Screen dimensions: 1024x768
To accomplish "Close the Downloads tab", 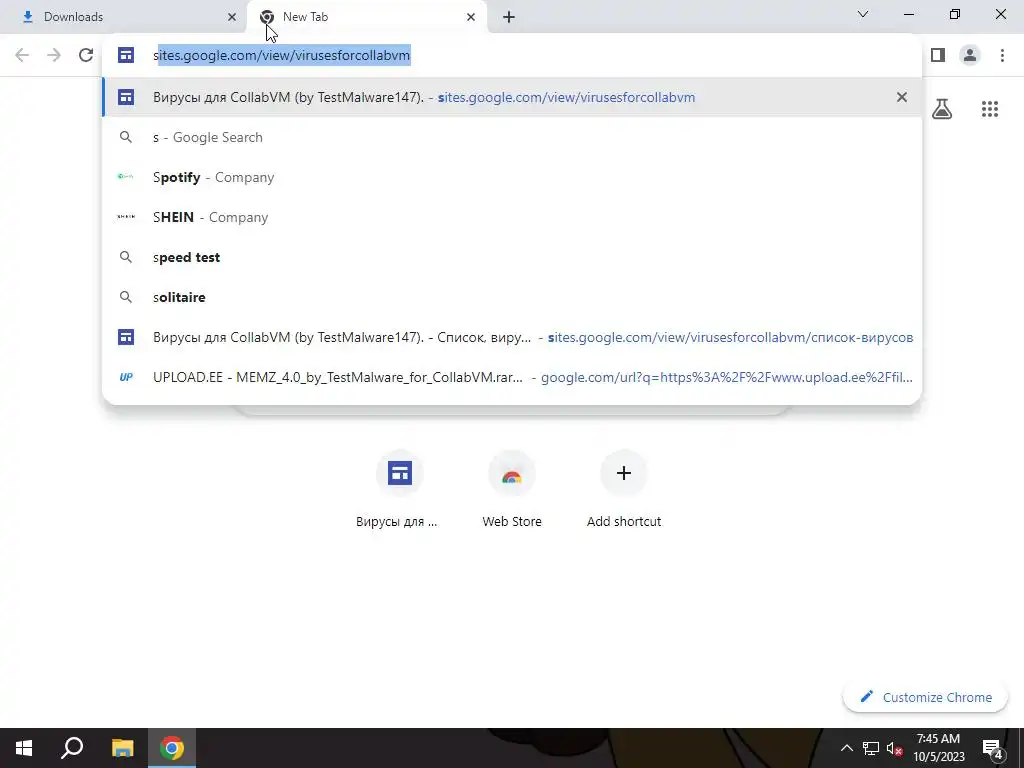I will tap(232, 17).
